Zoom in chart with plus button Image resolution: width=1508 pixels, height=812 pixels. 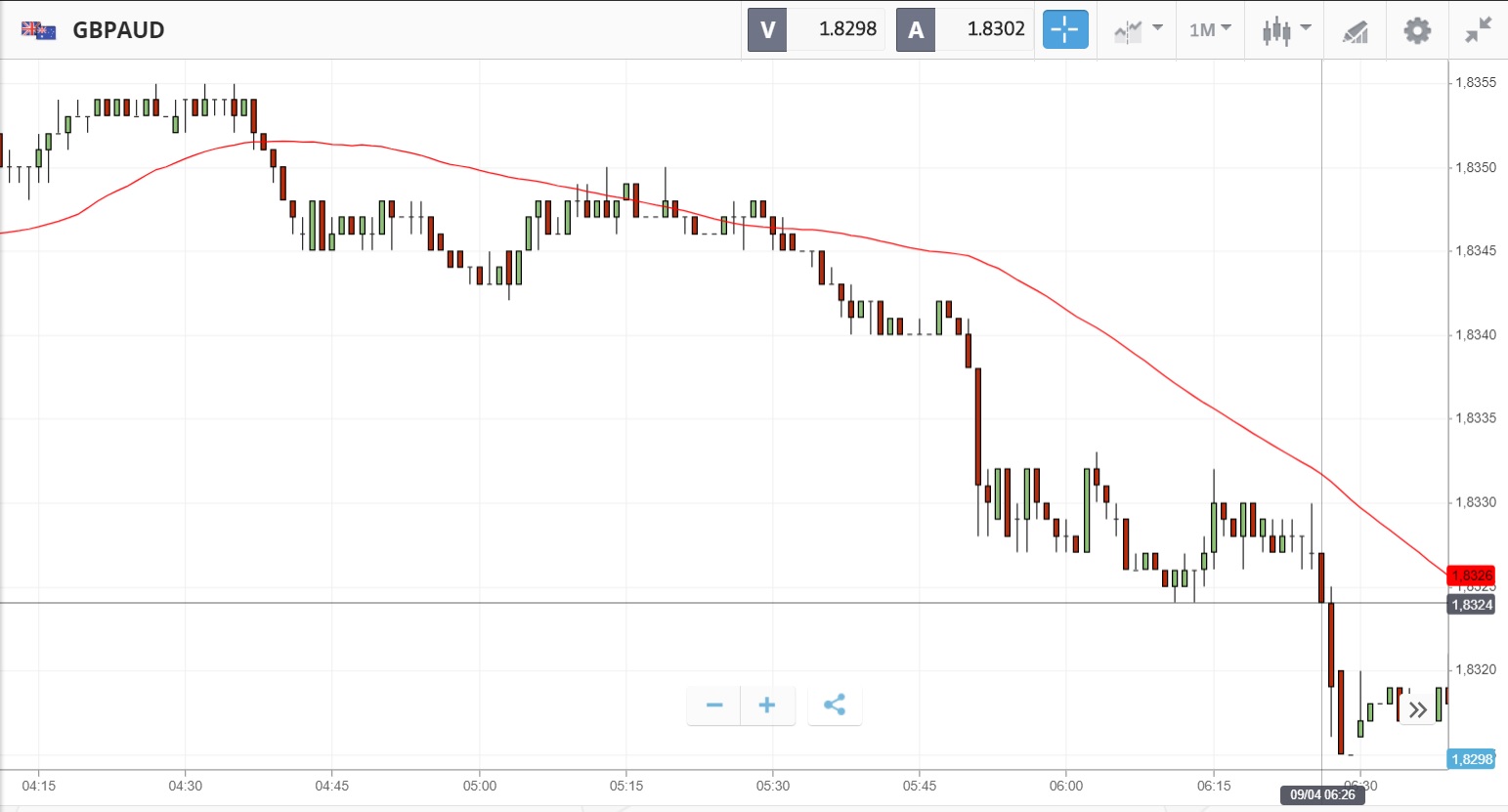pyautogui.click(x=767, y=705)
